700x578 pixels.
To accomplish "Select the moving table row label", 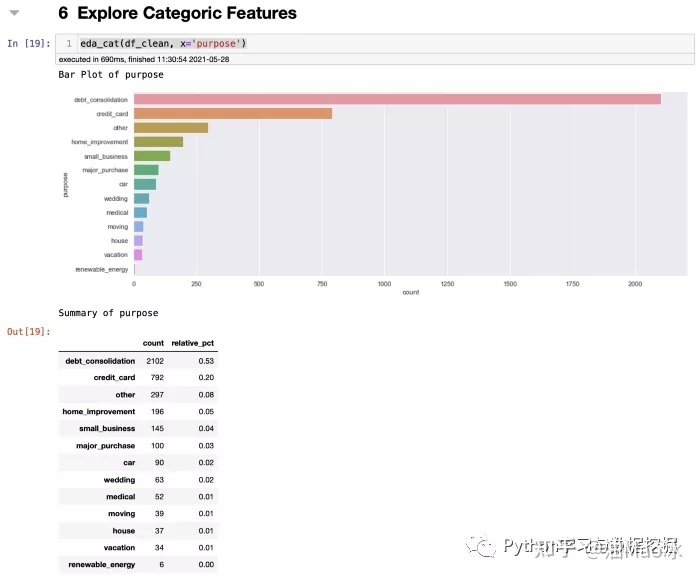I will pos(121,514).
